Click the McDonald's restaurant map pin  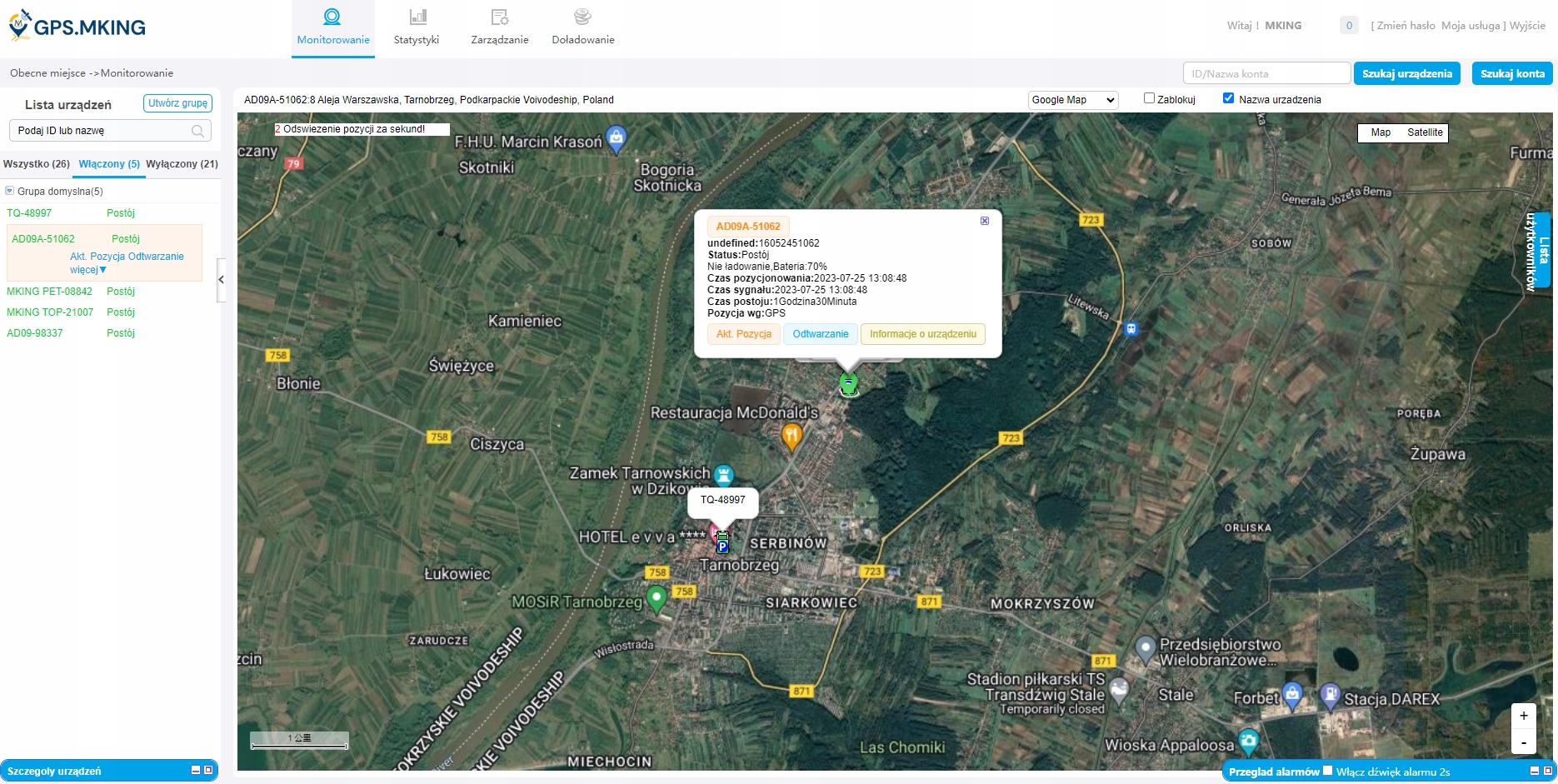791,435
